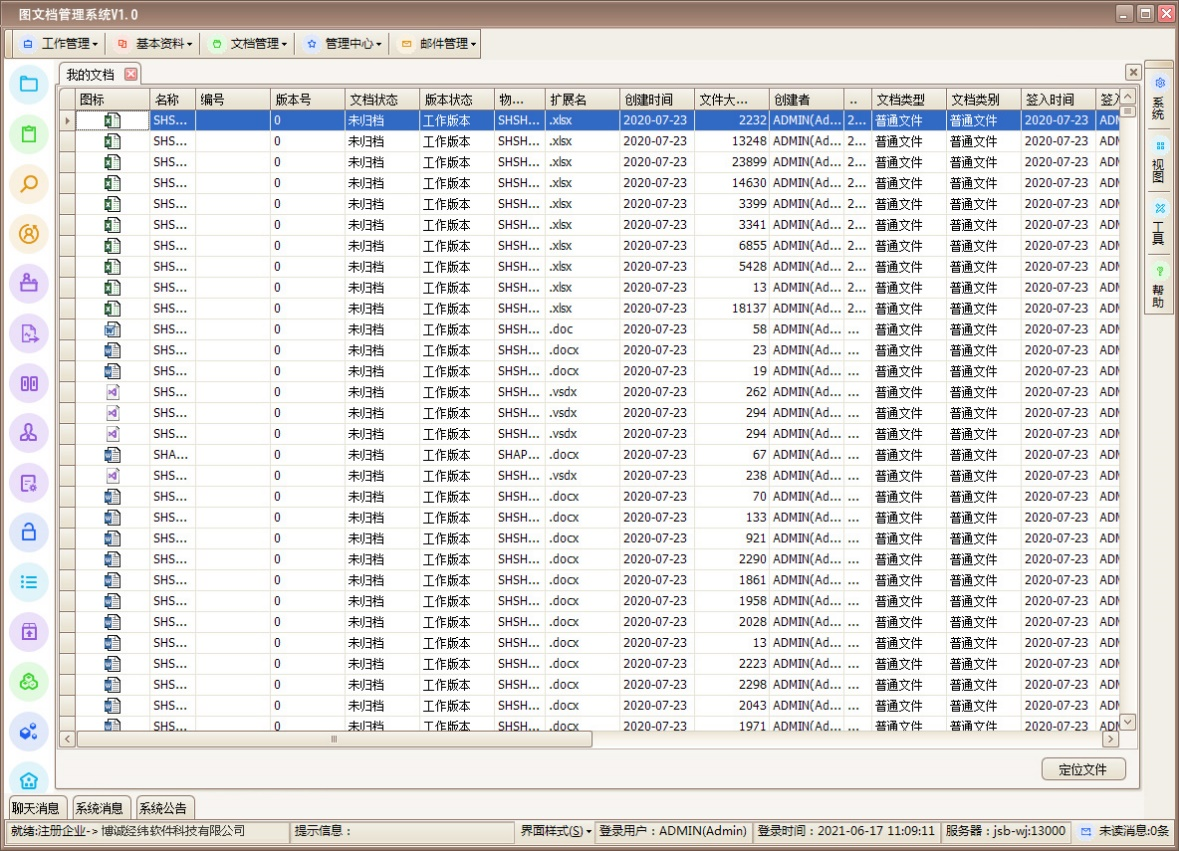The height and width of the screenshot is (851, 1179).
Task: Switch to the 系统公告 tab
Action: [164, 808]
